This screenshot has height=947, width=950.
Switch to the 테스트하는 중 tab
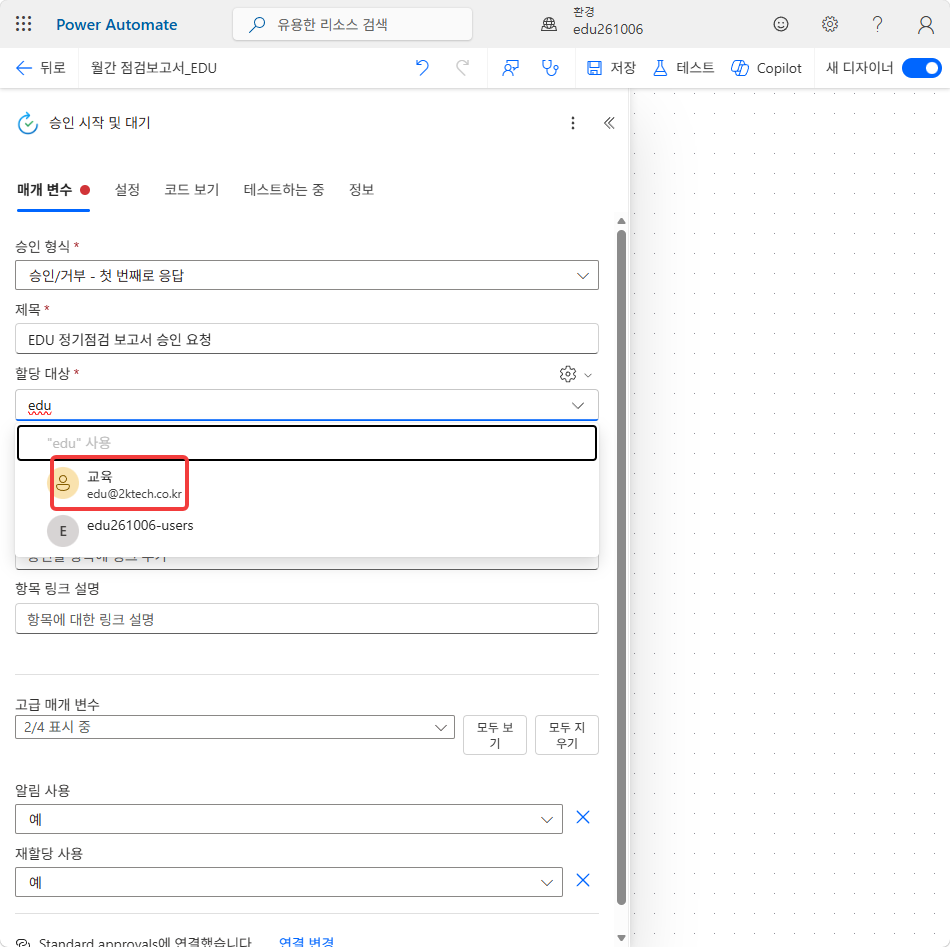(x=284, y=190)
